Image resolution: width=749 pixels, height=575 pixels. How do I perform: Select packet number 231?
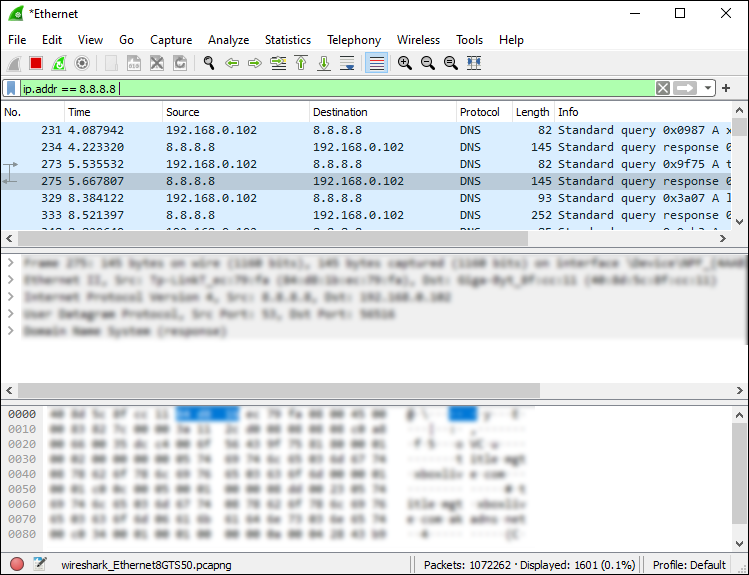click(366, 130)
